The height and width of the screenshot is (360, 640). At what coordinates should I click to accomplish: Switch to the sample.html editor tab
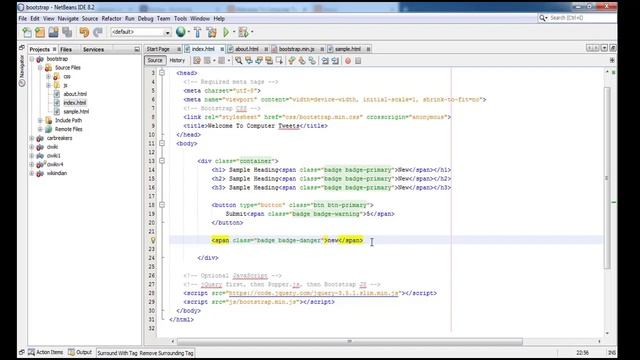348,49
